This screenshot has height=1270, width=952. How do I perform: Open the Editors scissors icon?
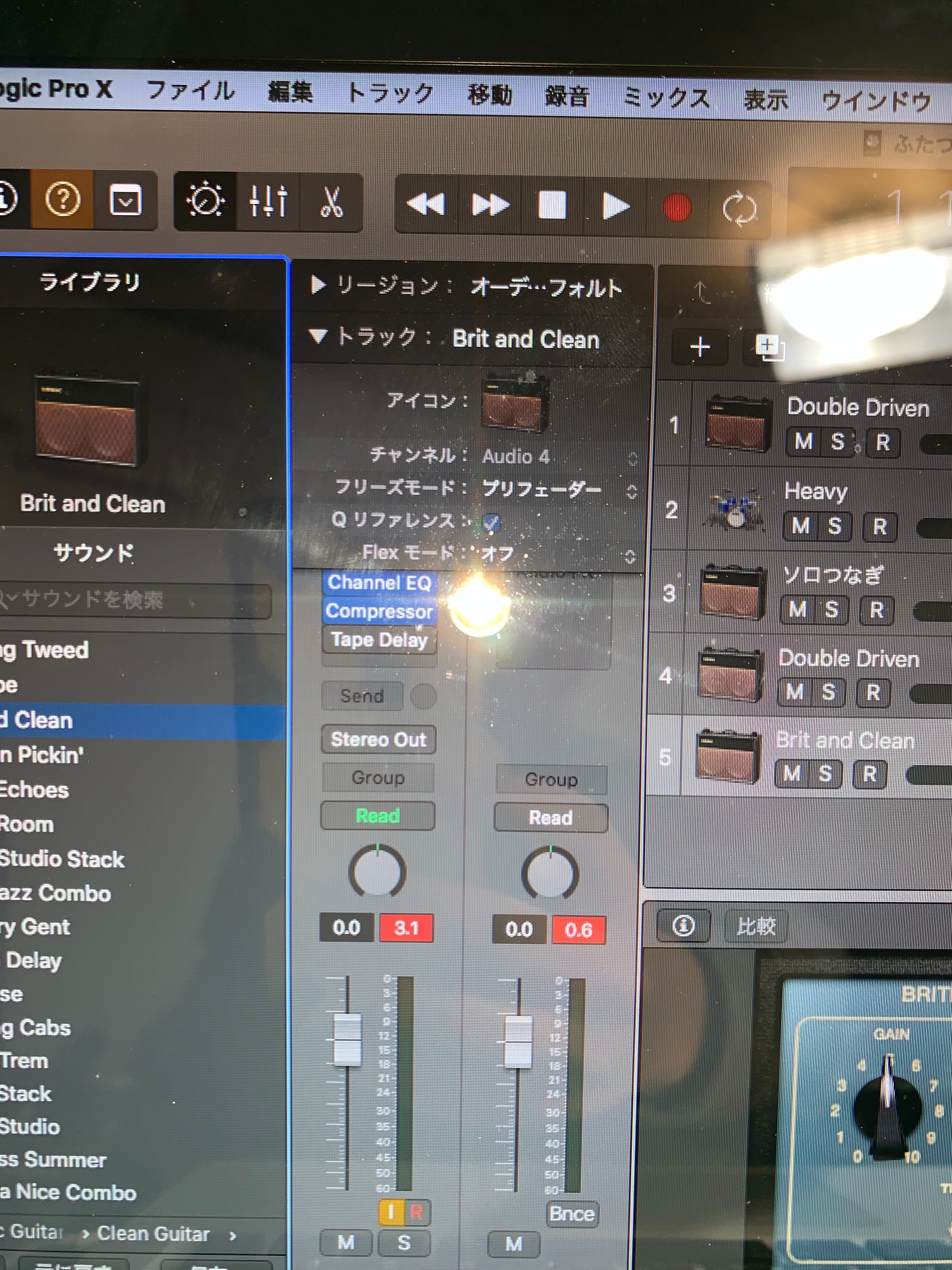[x=331, y=203]
